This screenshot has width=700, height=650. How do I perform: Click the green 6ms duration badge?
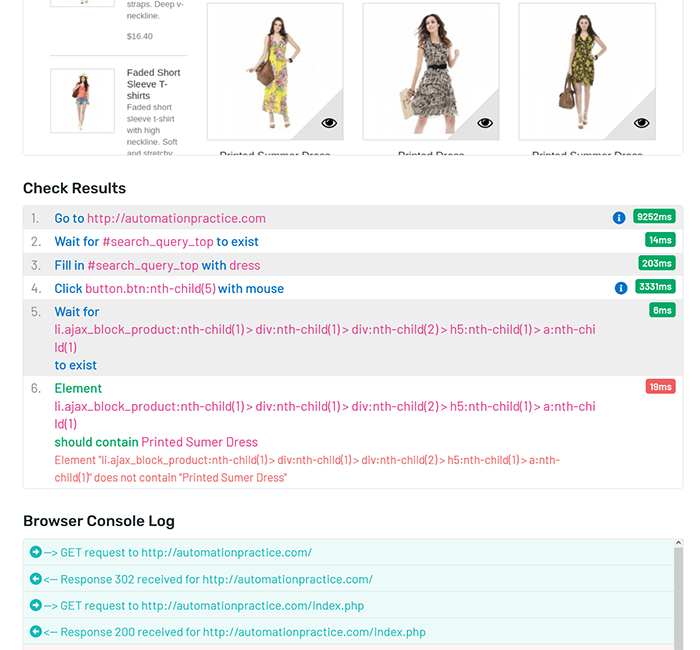[x=662, y=310]
